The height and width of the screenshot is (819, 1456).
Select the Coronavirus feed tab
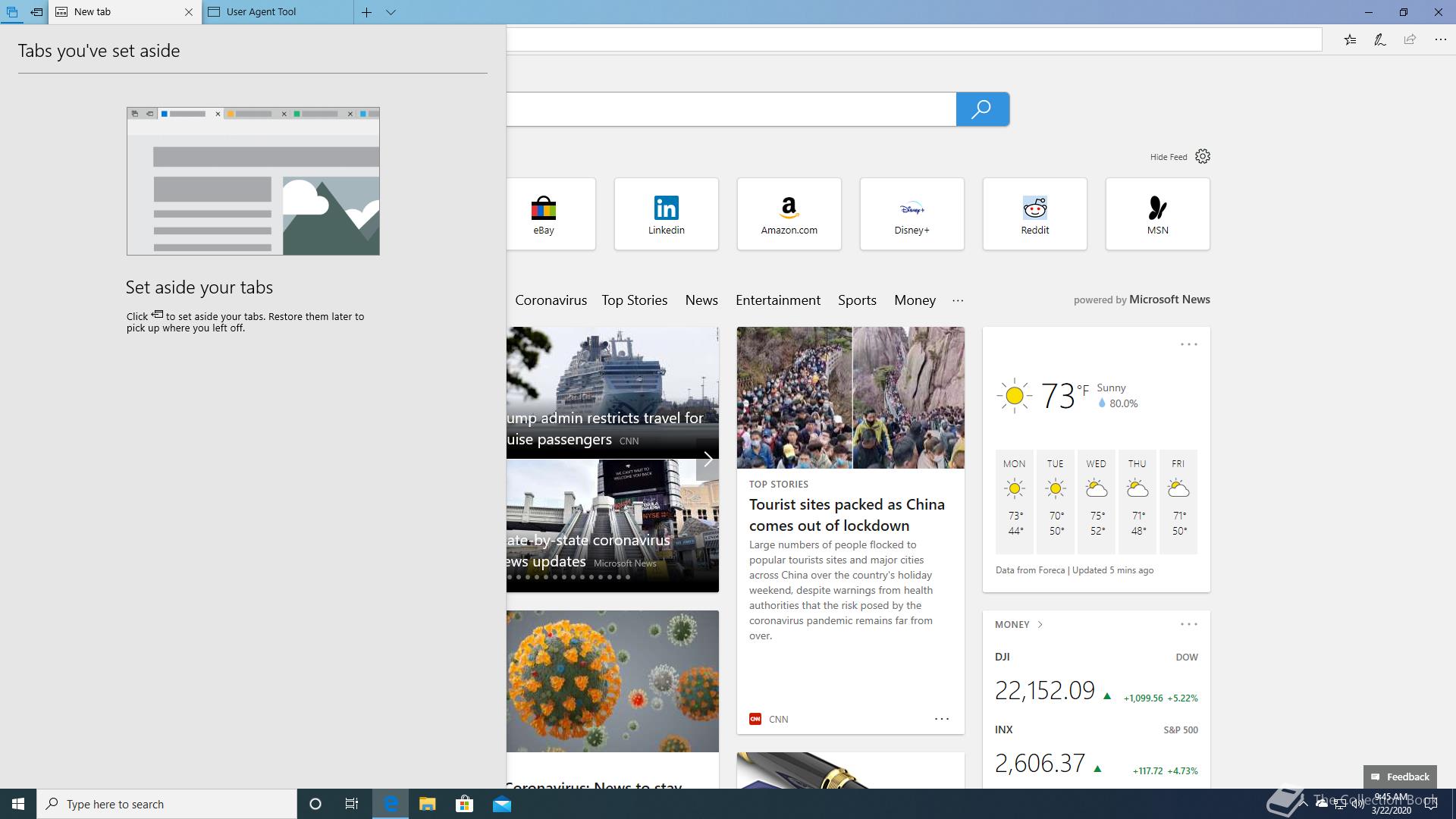coord(551,300)
